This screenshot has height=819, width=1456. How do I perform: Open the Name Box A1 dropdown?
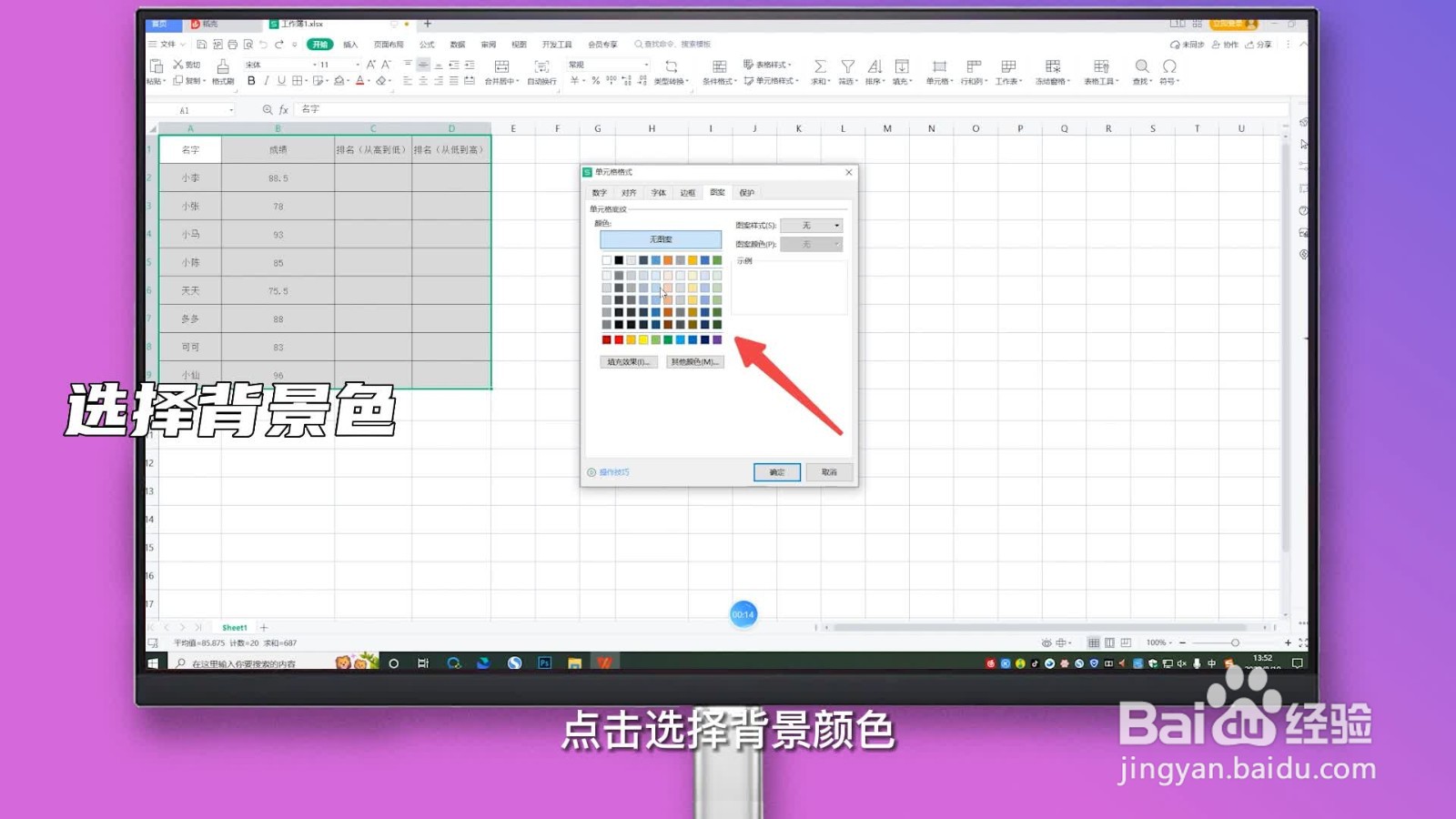(x=231, y=110)
